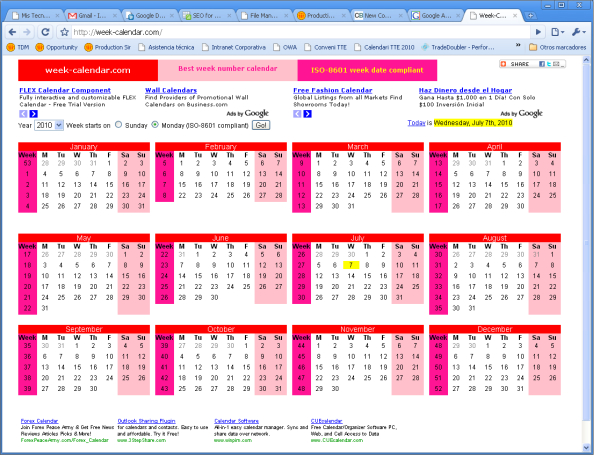Click the browser forward arrow
The width and height of the screenshot is (600, 457).
pyautogui.click(x=27, y=32)
